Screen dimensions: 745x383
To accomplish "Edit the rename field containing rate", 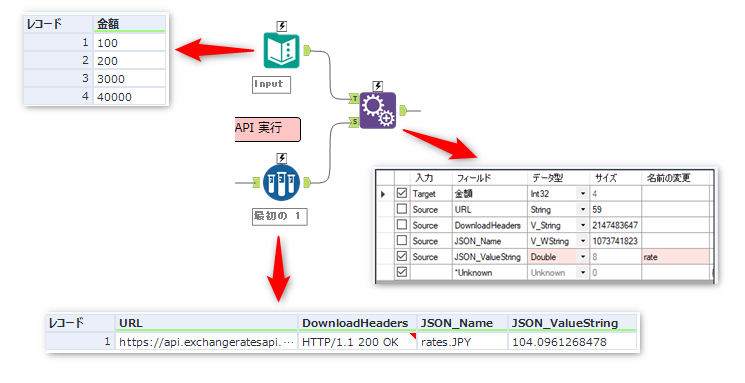I will click(x=676, y=257).
